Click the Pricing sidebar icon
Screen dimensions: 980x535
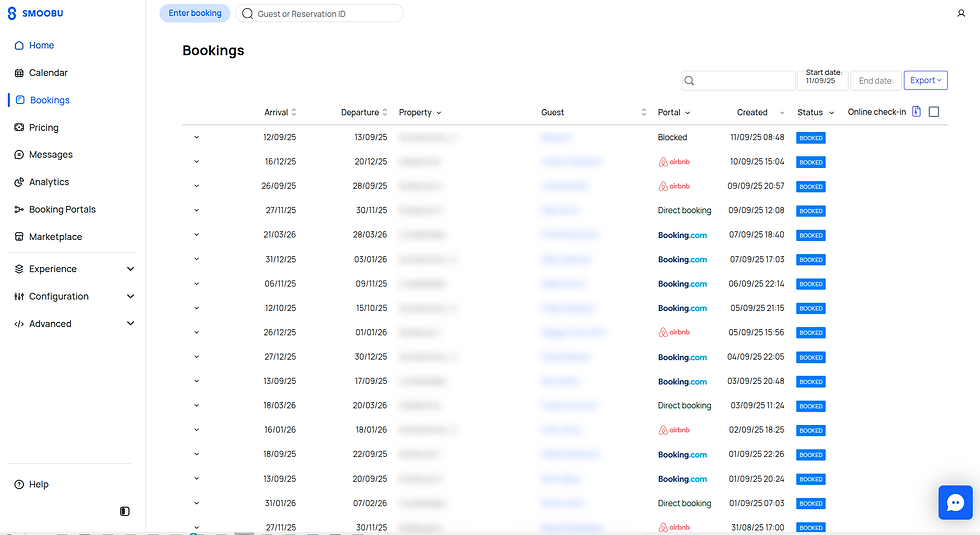point(19,128)
